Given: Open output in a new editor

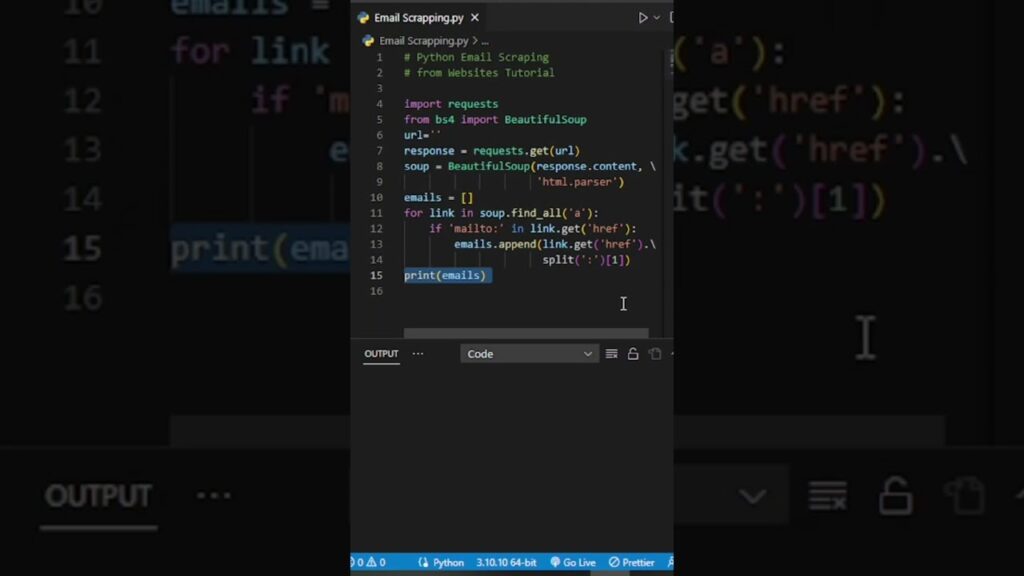Looking at the screenshot, I should (x=655, y=353).
